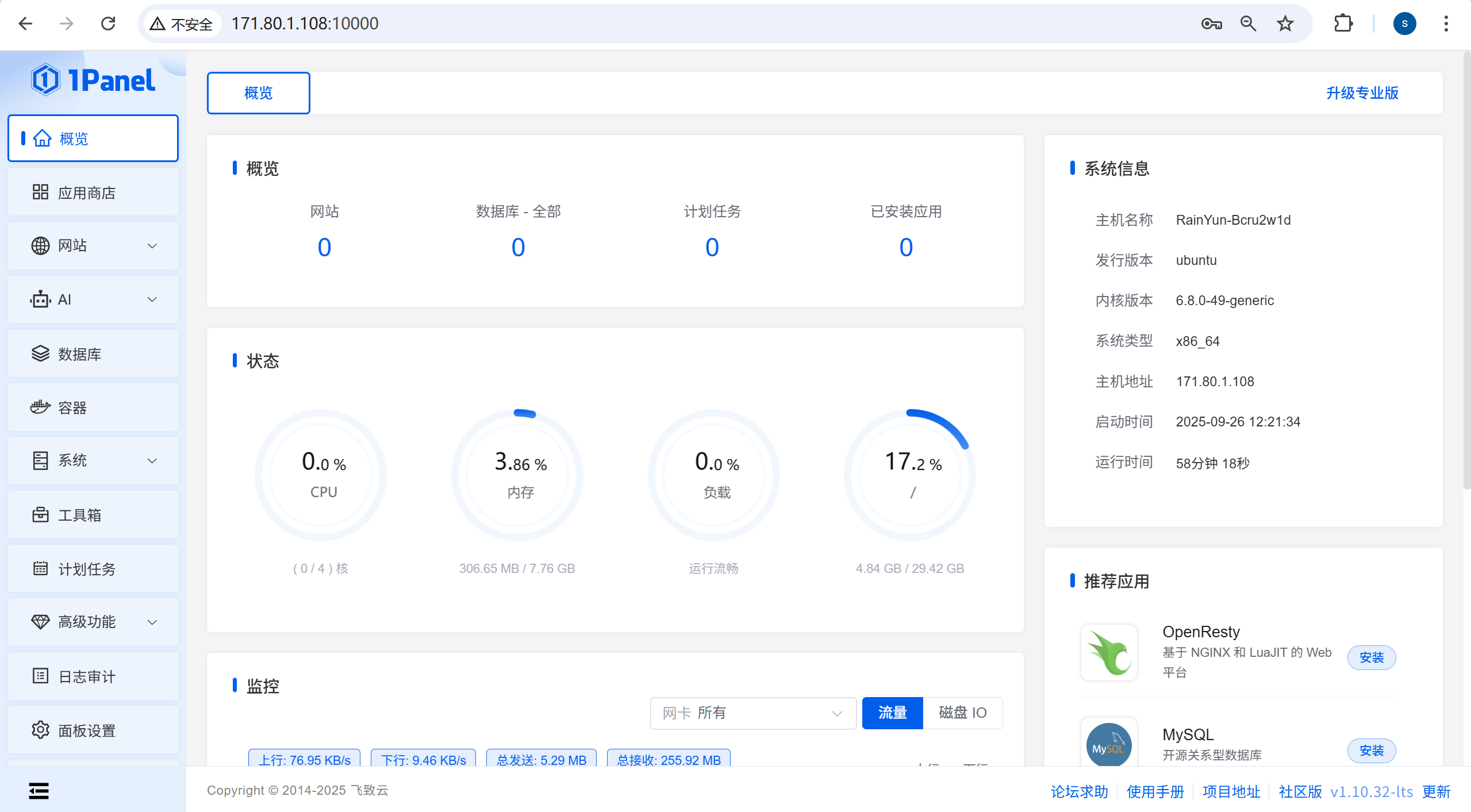Open the App Store (应用商店) grid icon

click(x=40, y=192)
